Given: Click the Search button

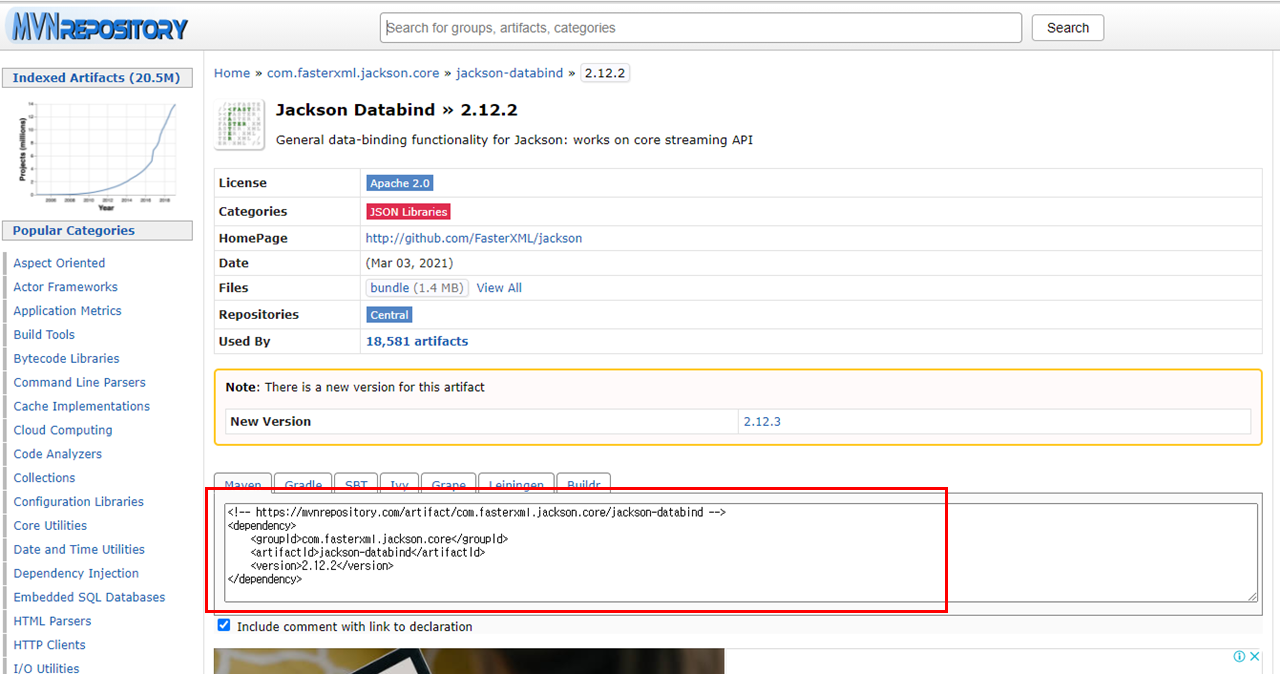Looking at the screenshot, I should [x=1068, y=28].
